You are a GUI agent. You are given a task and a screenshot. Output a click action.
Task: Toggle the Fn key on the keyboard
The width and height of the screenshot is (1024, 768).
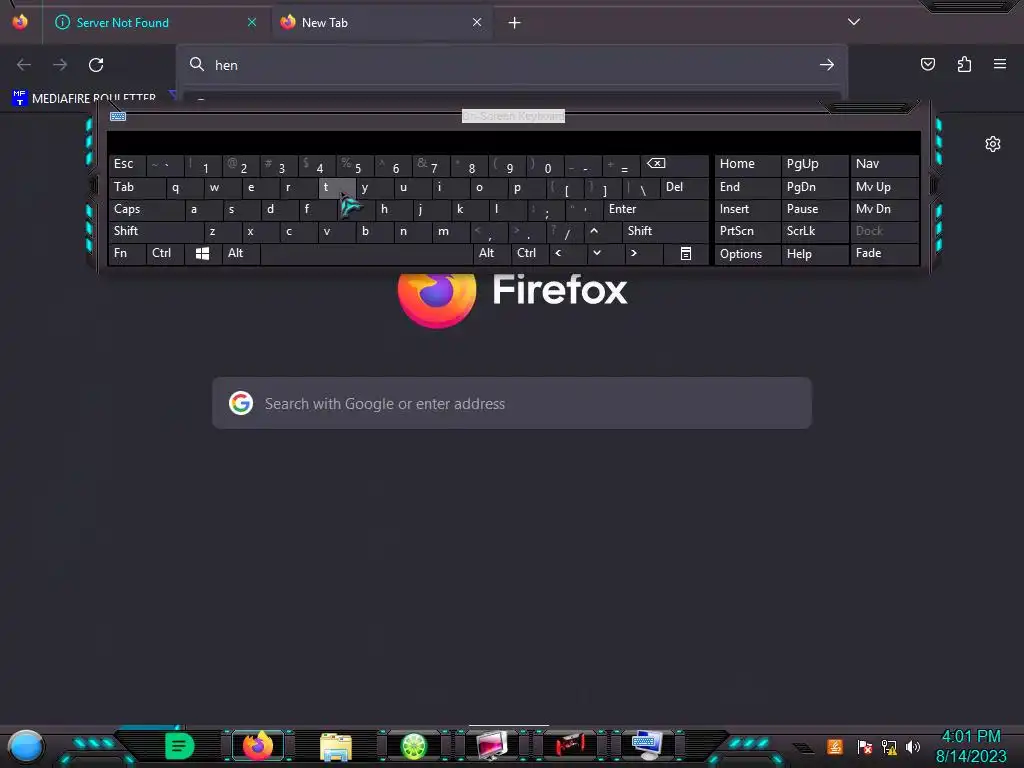(x=127, y=253)
